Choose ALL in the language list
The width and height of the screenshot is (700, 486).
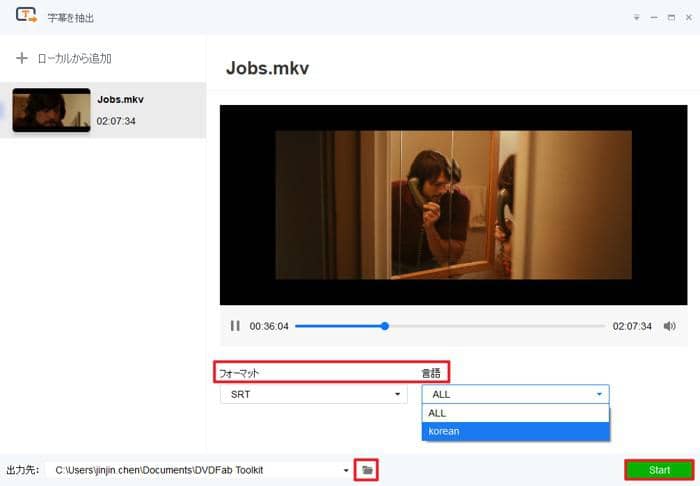pyautogui.click(x=515, y=413)
